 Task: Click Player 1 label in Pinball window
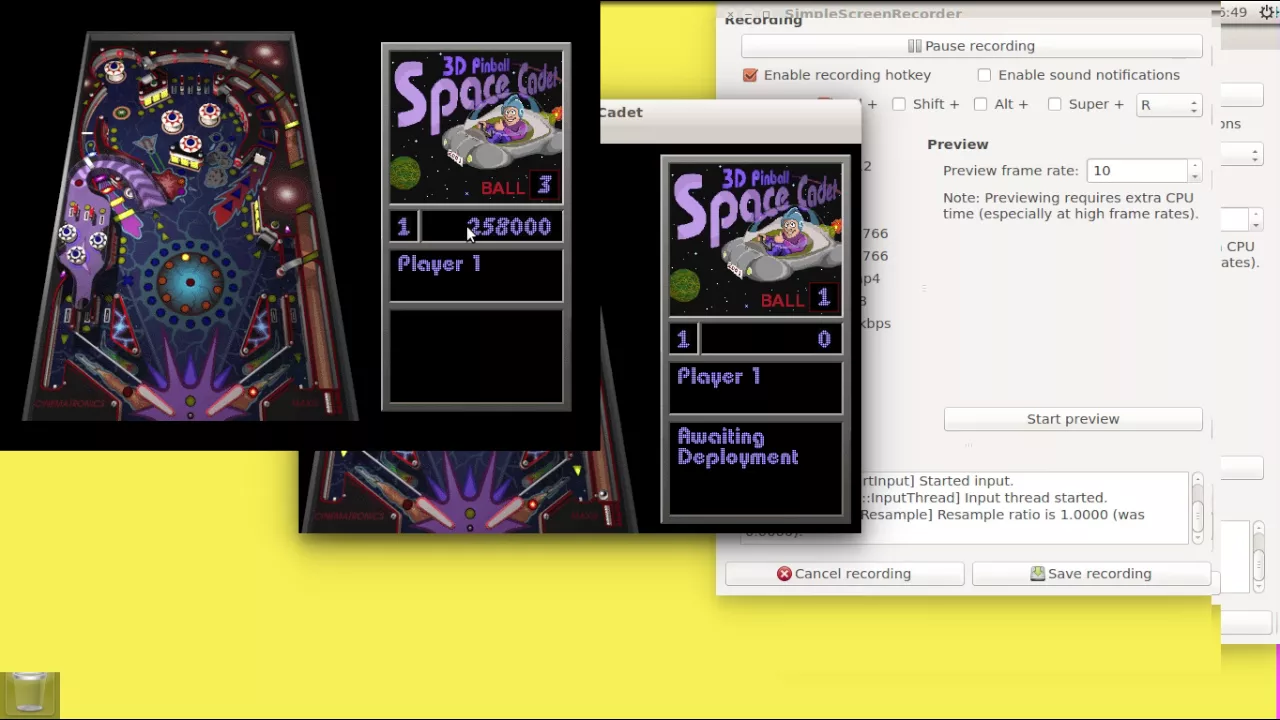pyautogui.click(x=719, y=377)
